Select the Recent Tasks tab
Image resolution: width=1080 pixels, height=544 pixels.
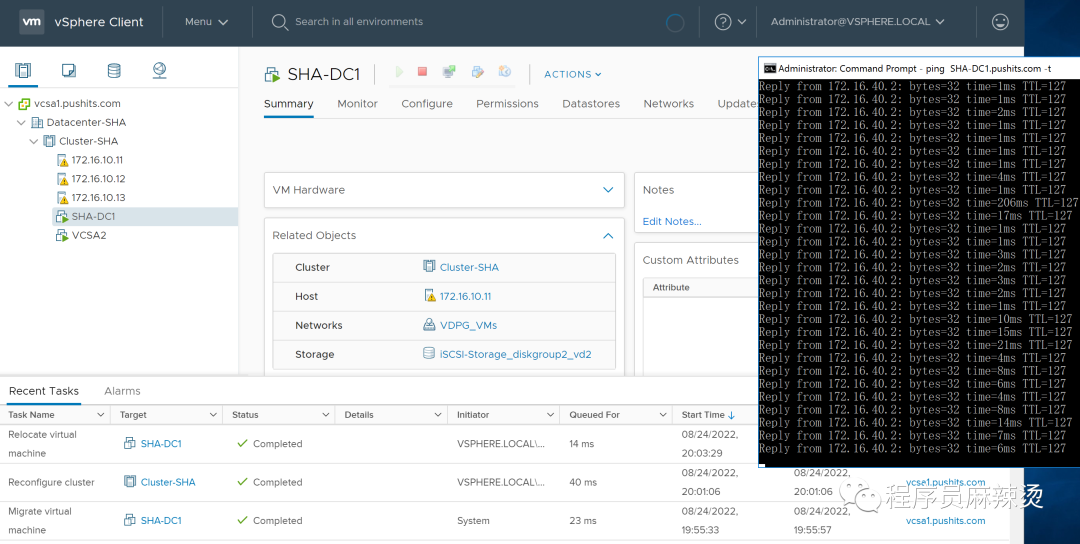44,391
